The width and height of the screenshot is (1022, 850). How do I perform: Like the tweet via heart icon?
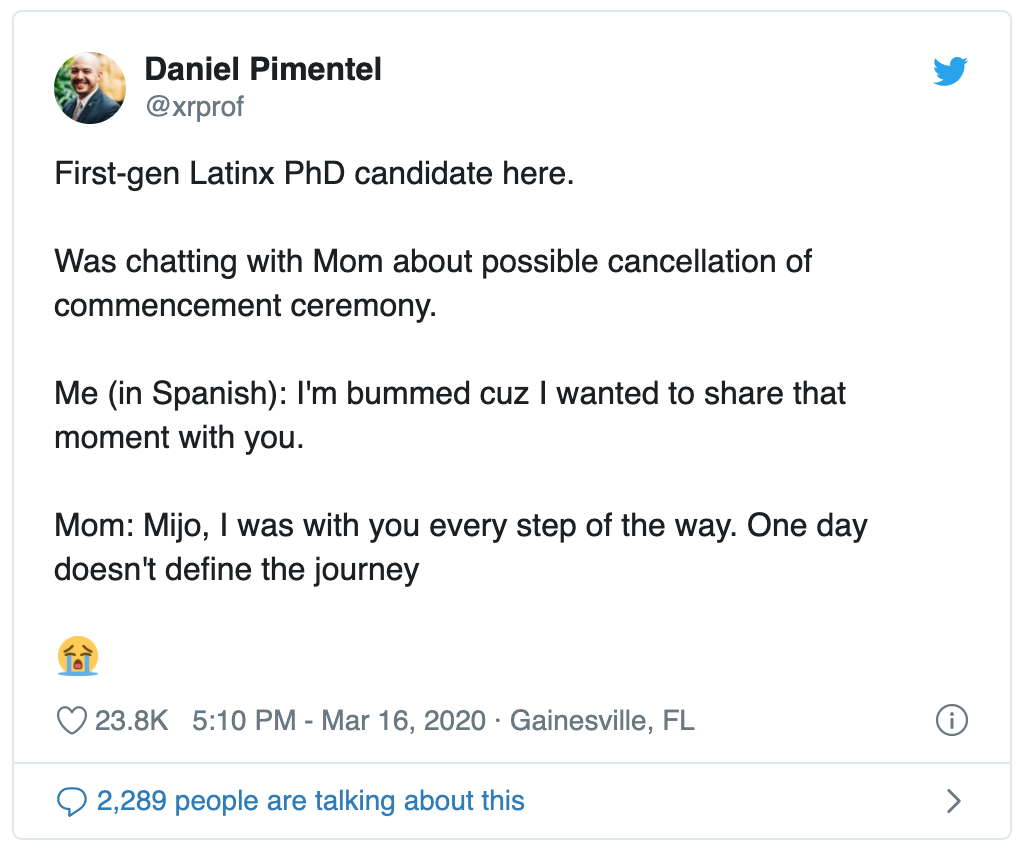coord(72,721)
